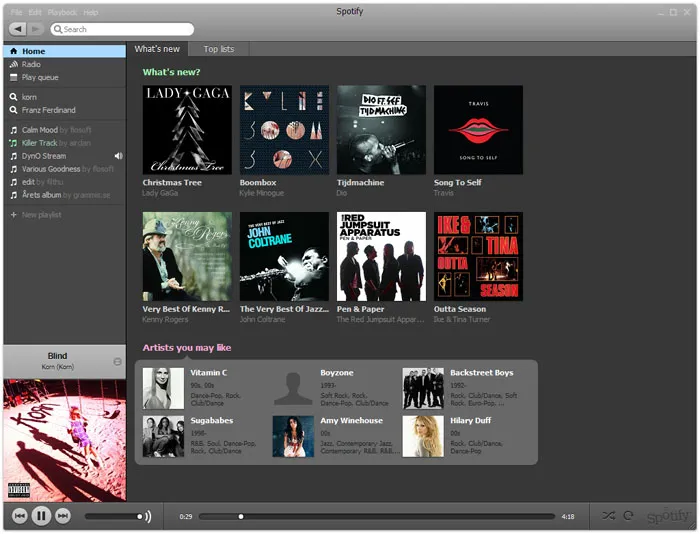Toggle repeat mode

(629, 516)
